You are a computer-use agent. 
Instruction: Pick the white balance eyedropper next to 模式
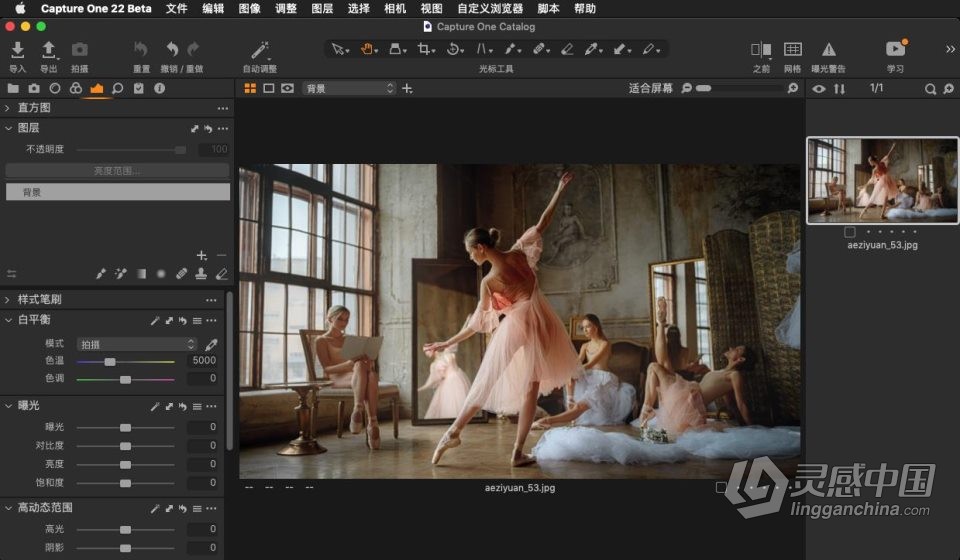(x=211, y=344)
